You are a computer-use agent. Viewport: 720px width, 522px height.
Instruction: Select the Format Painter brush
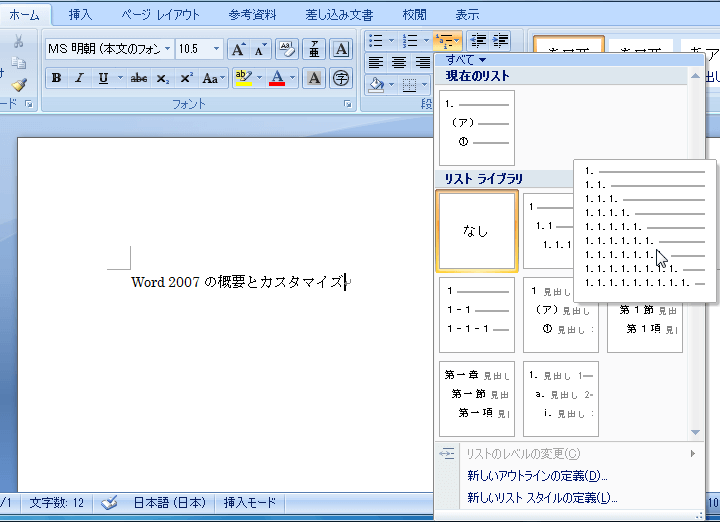(19, 84)
